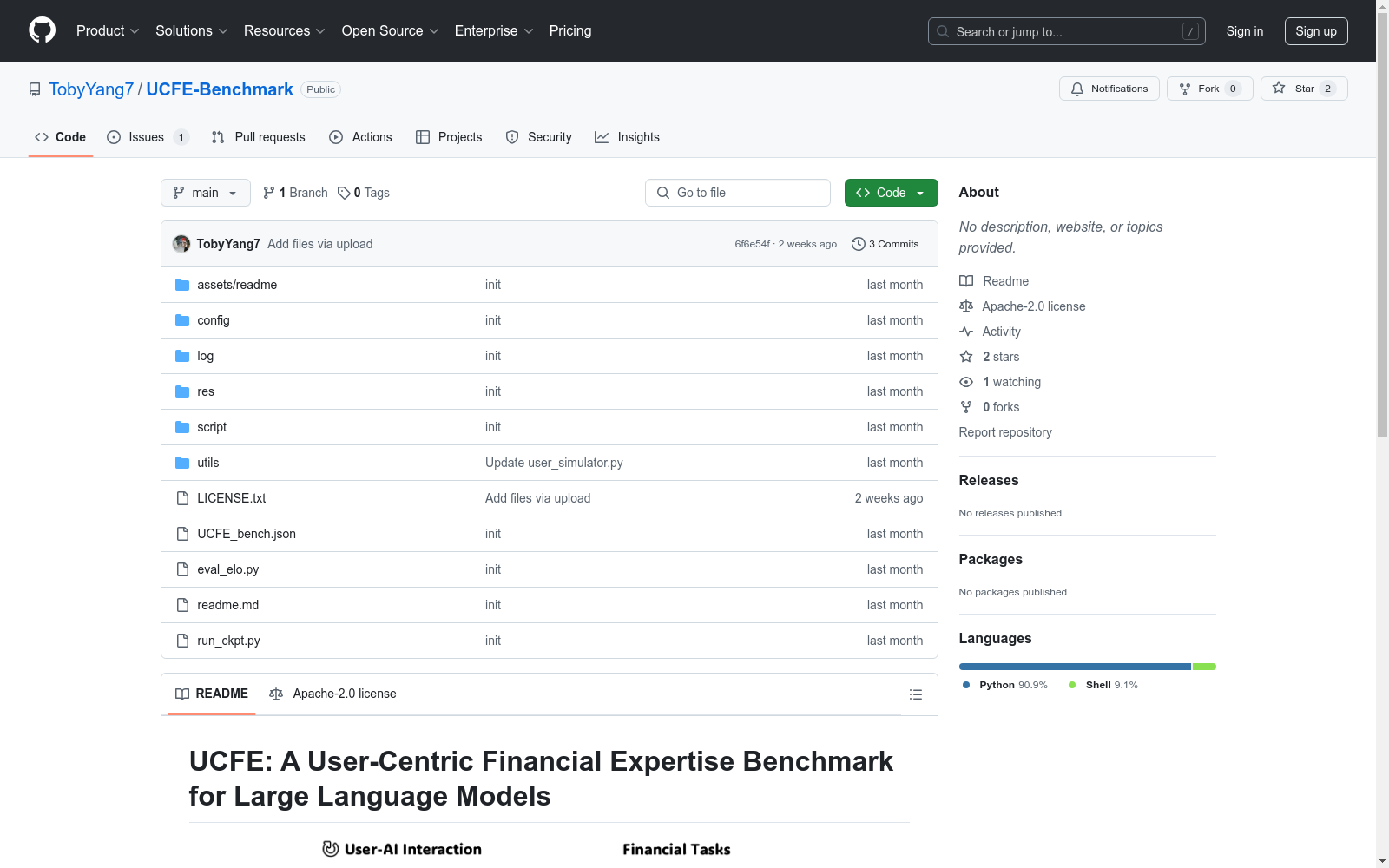Click the run_ckpt.py file icon
Image resolution: width=1389 pixels, height=868 pixels.
click(182, 641)
